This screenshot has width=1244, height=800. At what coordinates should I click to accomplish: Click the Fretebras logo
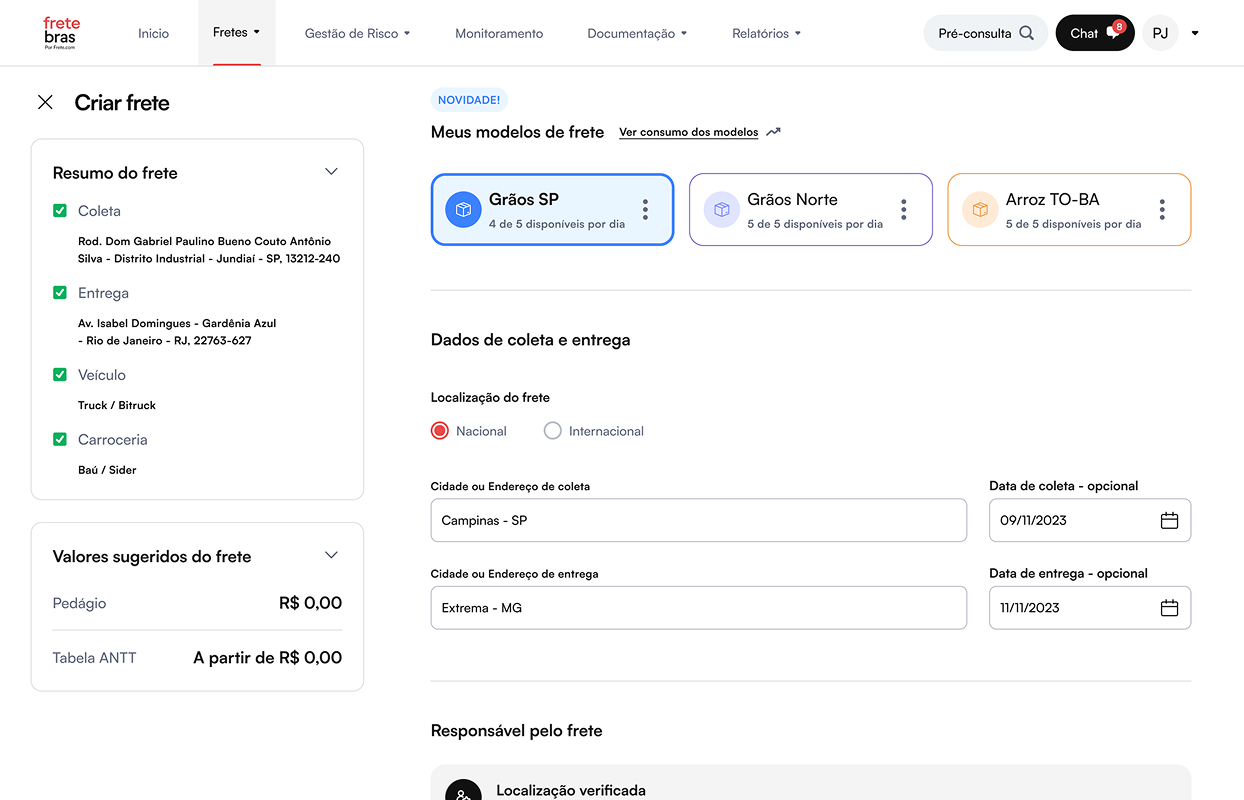(x=61, y=33)
